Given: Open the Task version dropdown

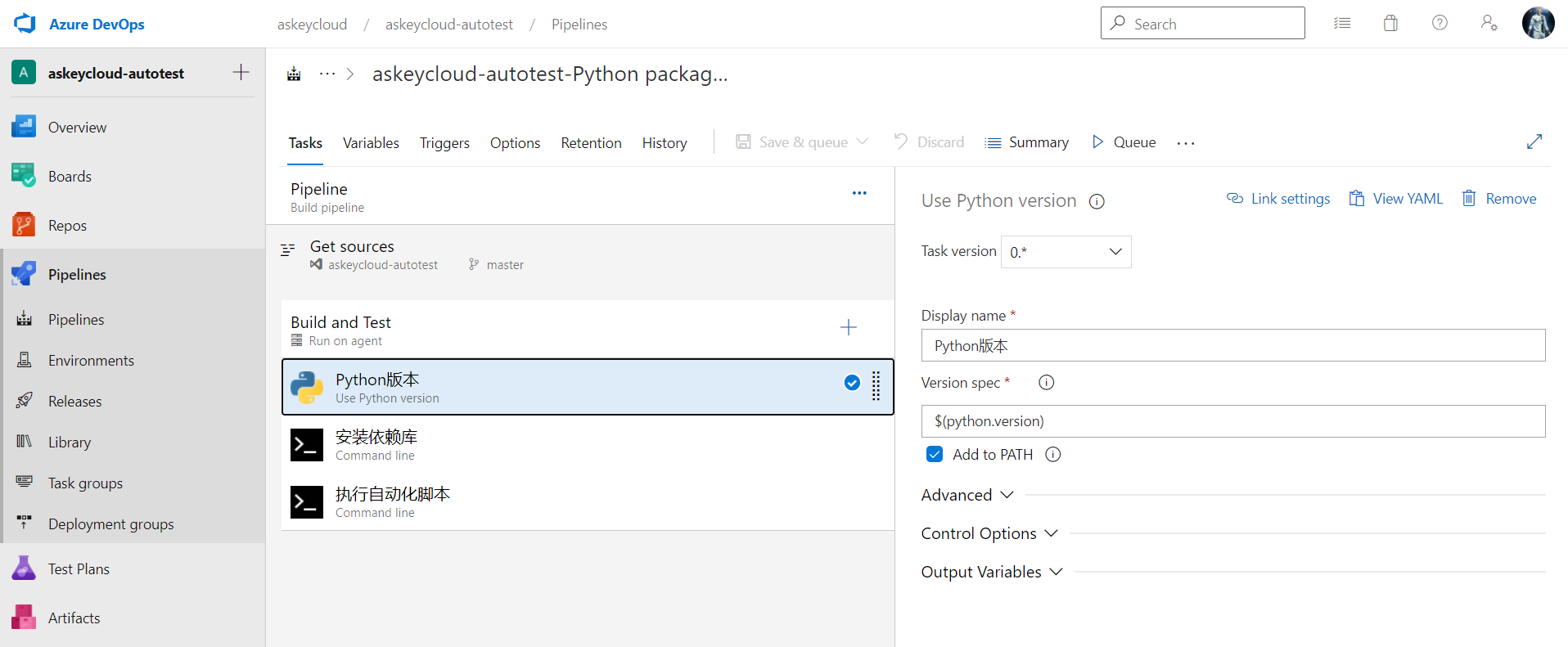Looking at the screenshot, I should coord(1066,252).
